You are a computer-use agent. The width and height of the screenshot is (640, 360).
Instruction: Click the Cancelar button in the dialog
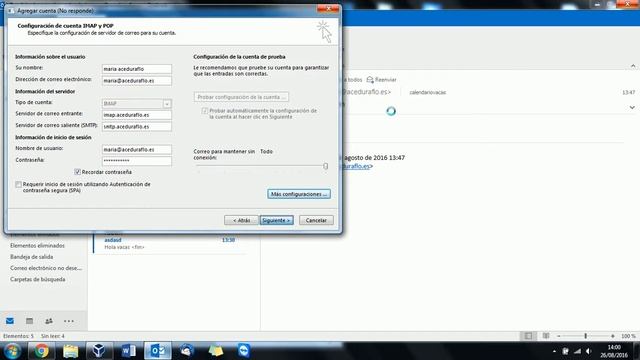(316, 220)
